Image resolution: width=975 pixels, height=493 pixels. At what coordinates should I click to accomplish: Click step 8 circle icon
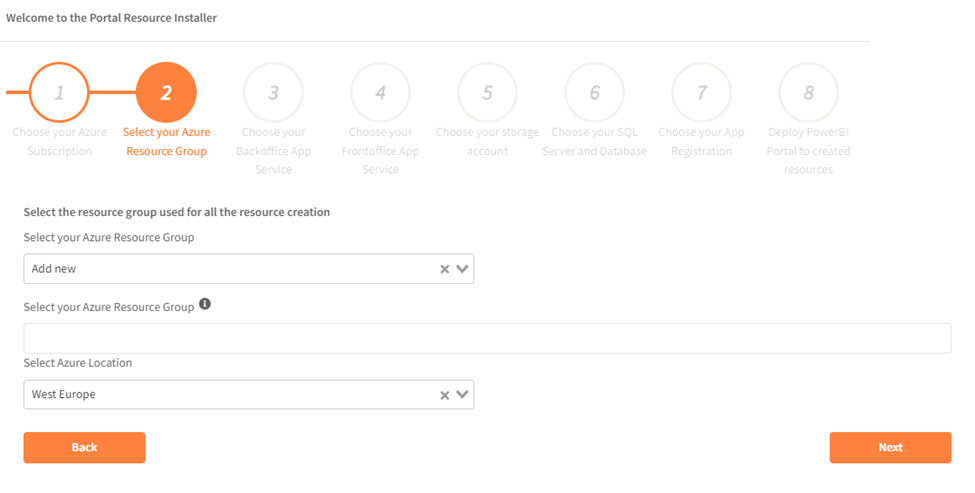(x=808, y=93)
